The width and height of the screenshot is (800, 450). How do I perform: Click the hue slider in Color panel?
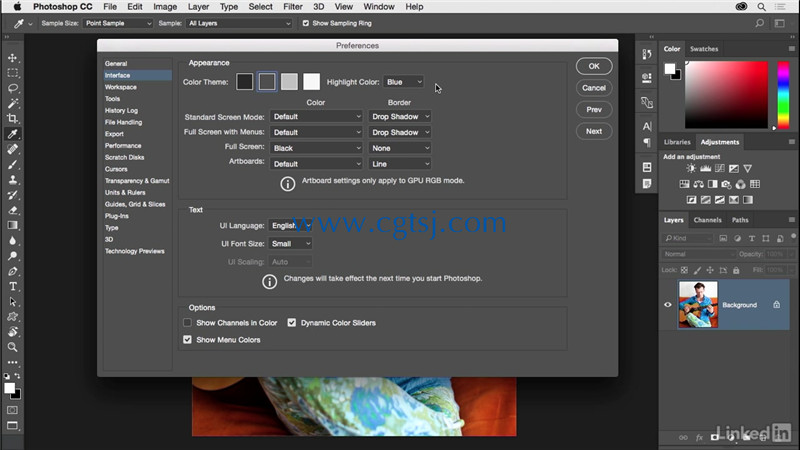(x=783, y=95)
